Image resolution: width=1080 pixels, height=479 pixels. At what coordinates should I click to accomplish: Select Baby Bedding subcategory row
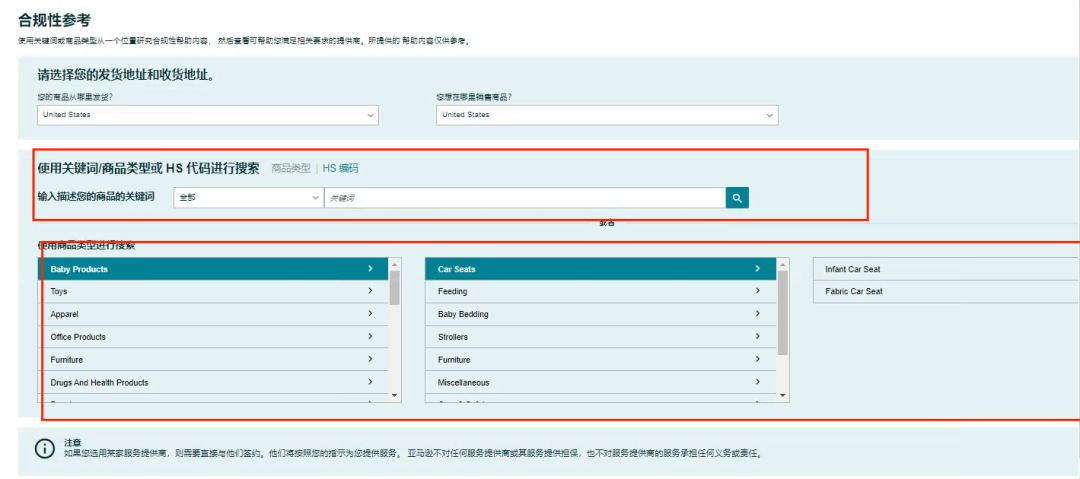click(601, 314)
